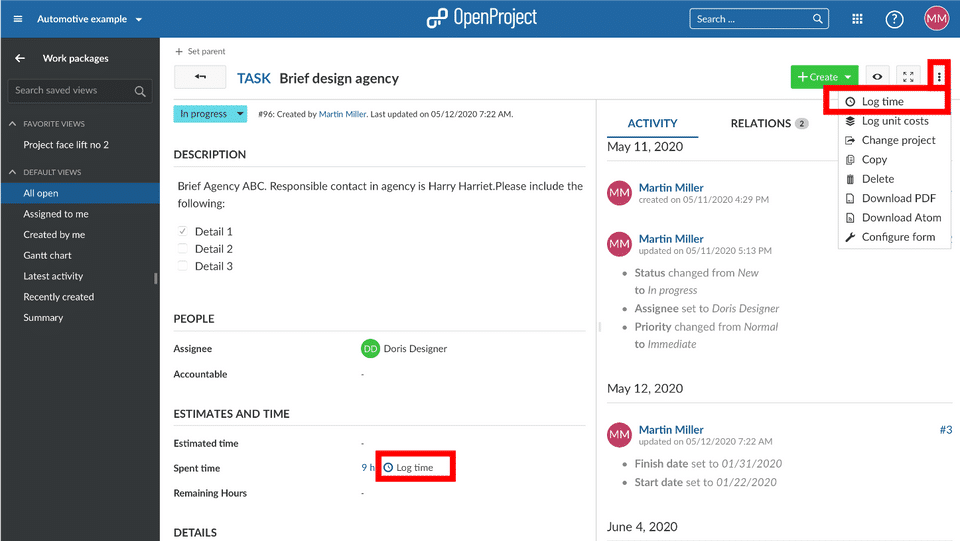Switch to the Relations tab
Screen dimensions: 960x541
click(x=769, y=124)
